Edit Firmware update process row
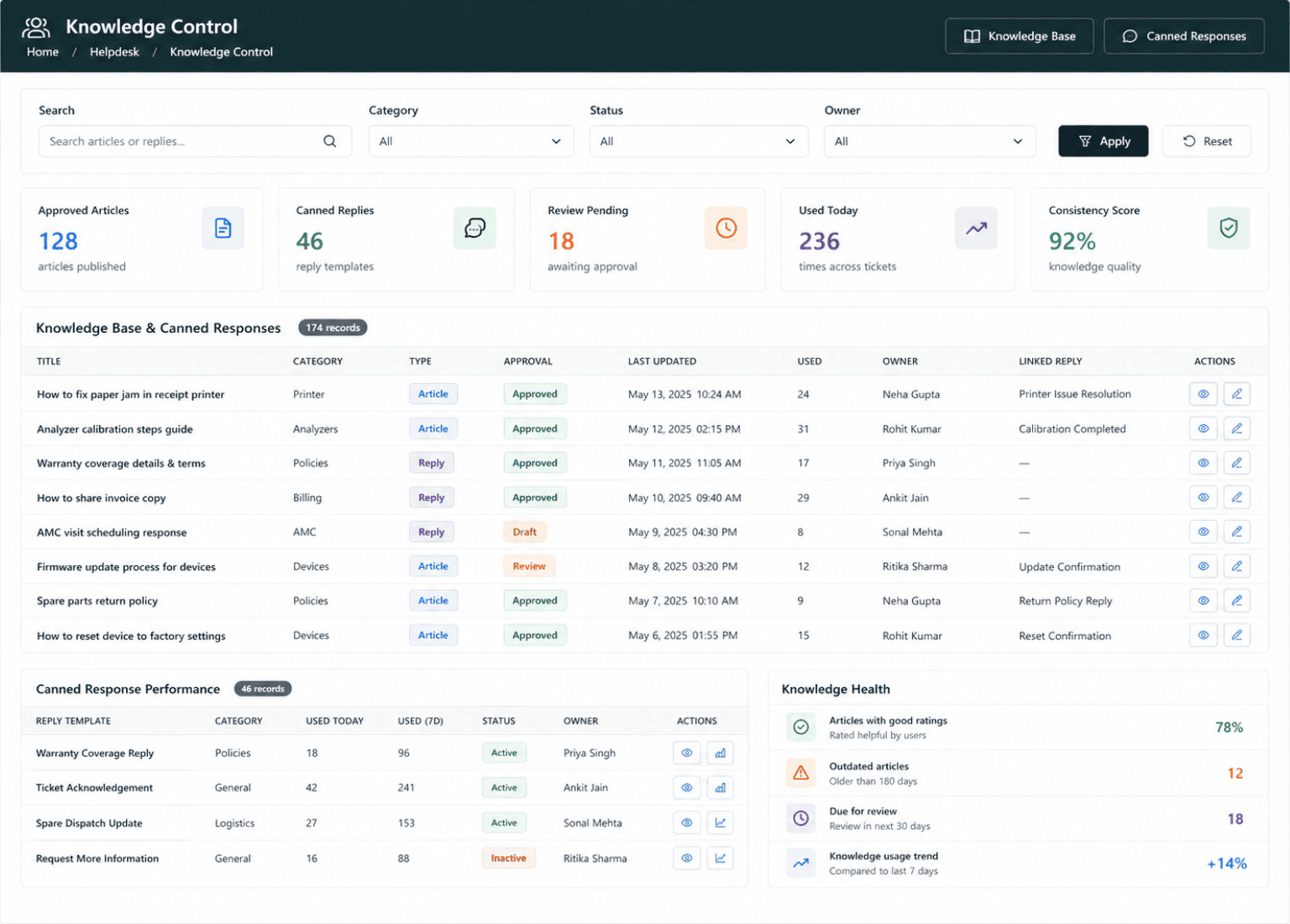1290x924 pixels. coord(1236,566)
